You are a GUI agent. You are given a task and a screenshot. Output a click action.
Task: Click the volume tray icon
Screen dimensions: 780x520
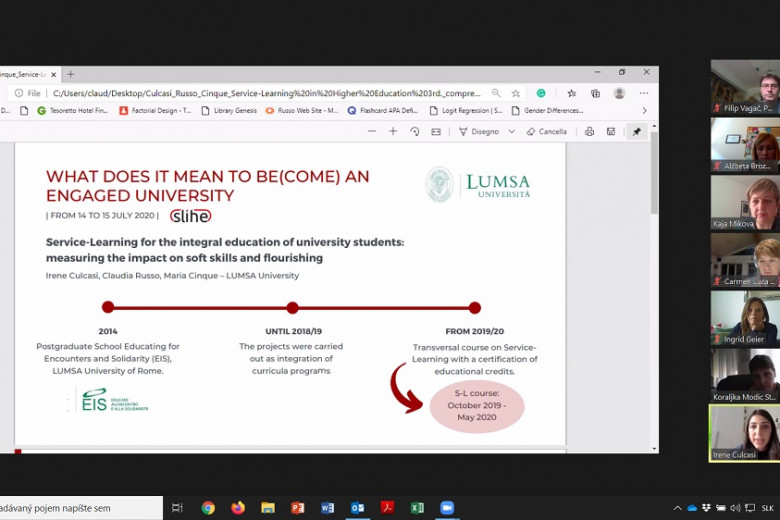[735, 508]
